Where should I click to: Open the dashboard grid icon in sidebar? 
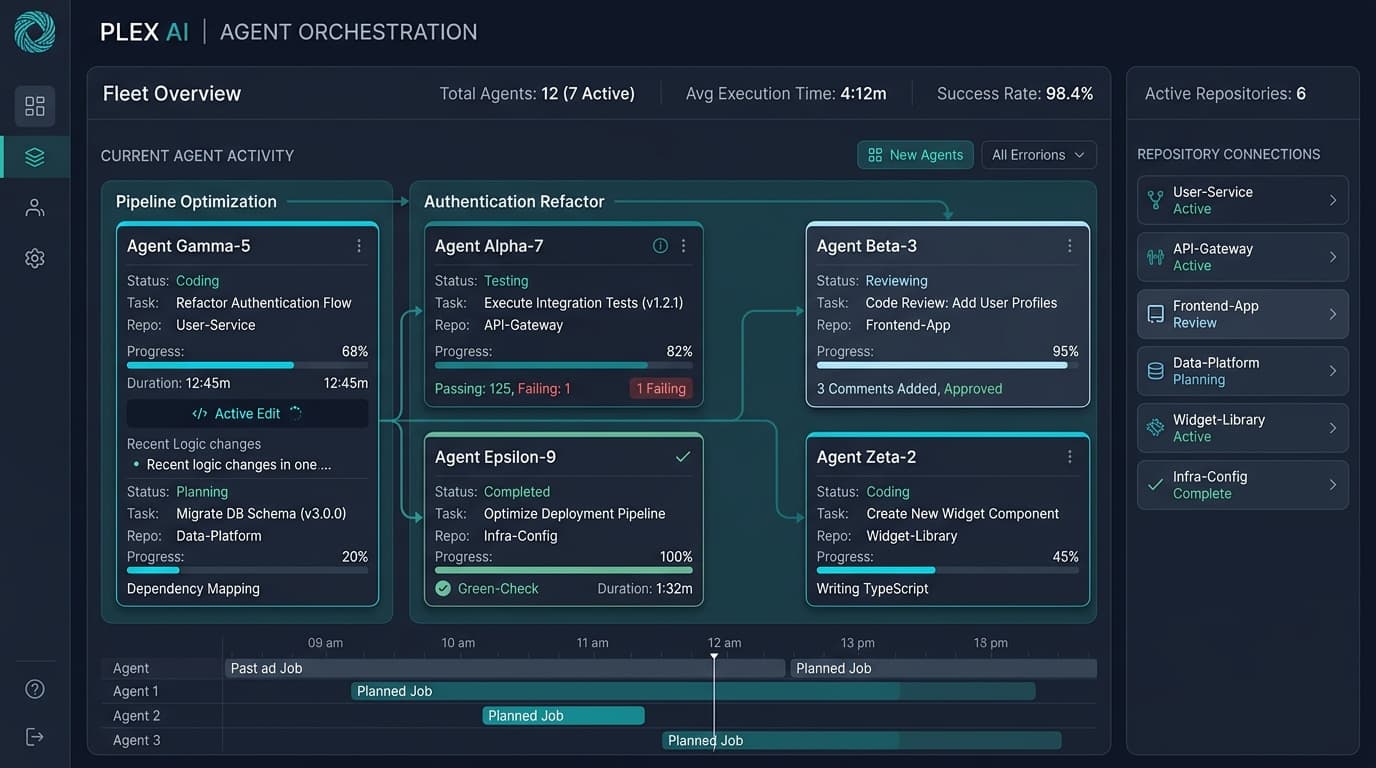35,106
